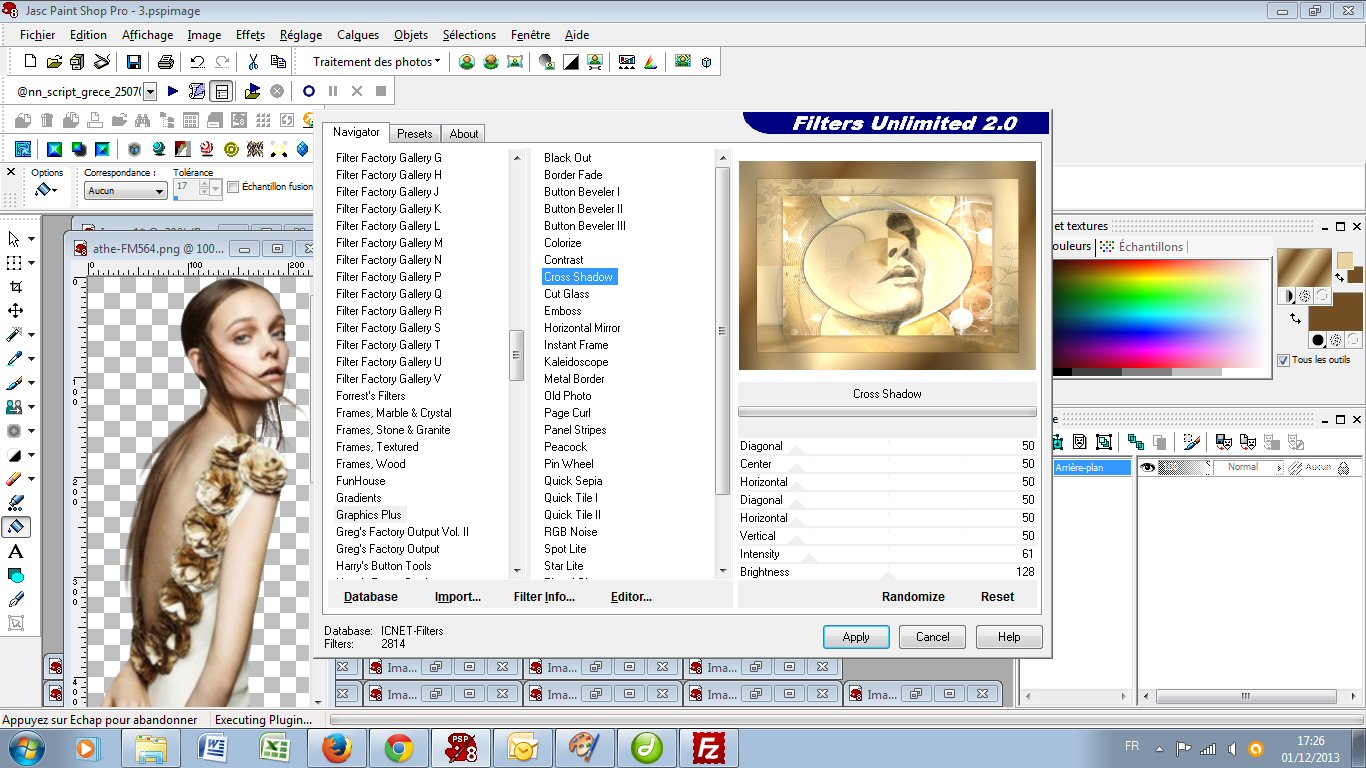Viewport: 1366px width, 768px height.
Task: Toggle the script output palette button
Action: [x=221, y=91]
